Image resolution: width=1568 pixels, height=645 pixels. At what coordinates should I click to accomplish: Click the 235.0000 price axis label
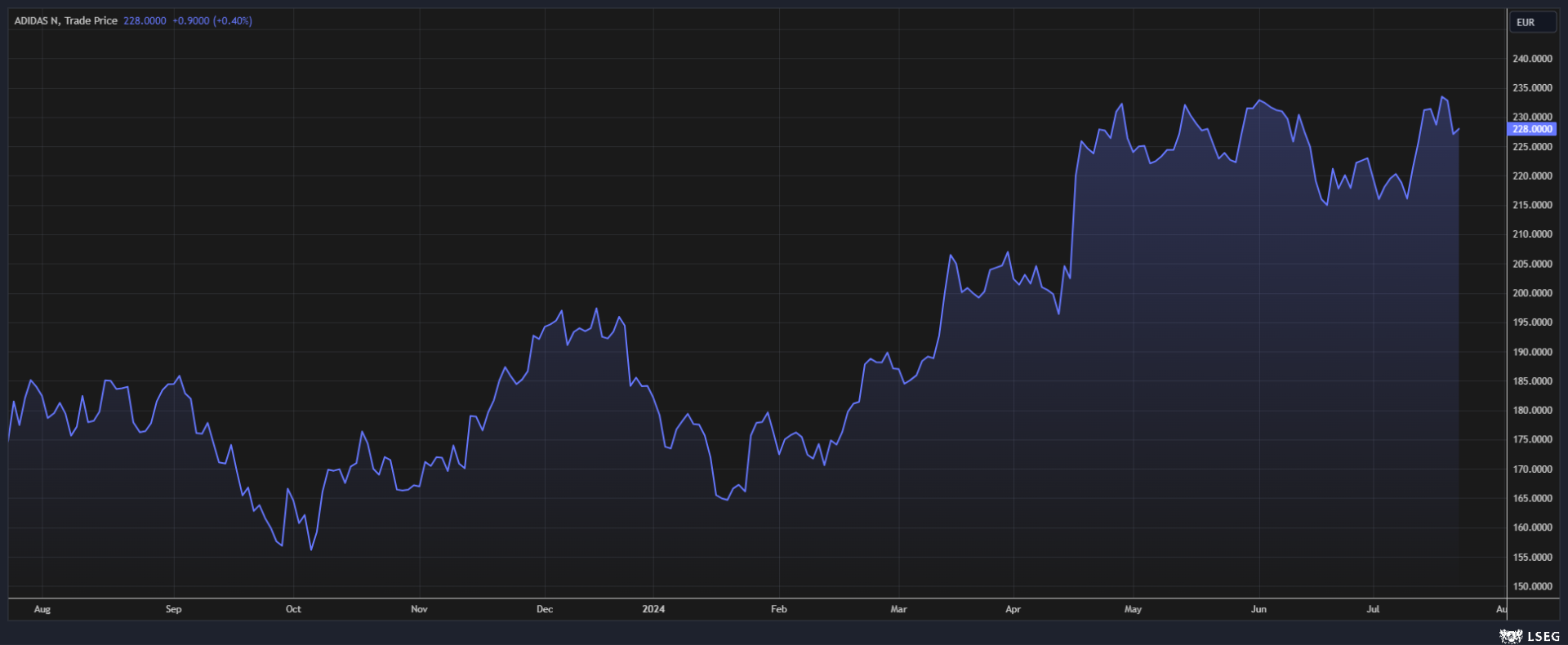click(1532, 88)
